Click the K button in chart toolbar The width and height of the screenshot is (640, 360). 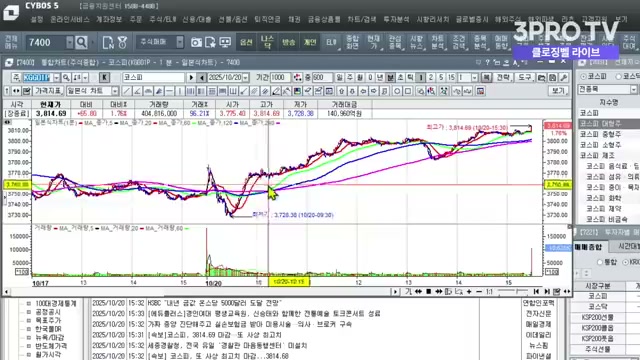[104, 78]
